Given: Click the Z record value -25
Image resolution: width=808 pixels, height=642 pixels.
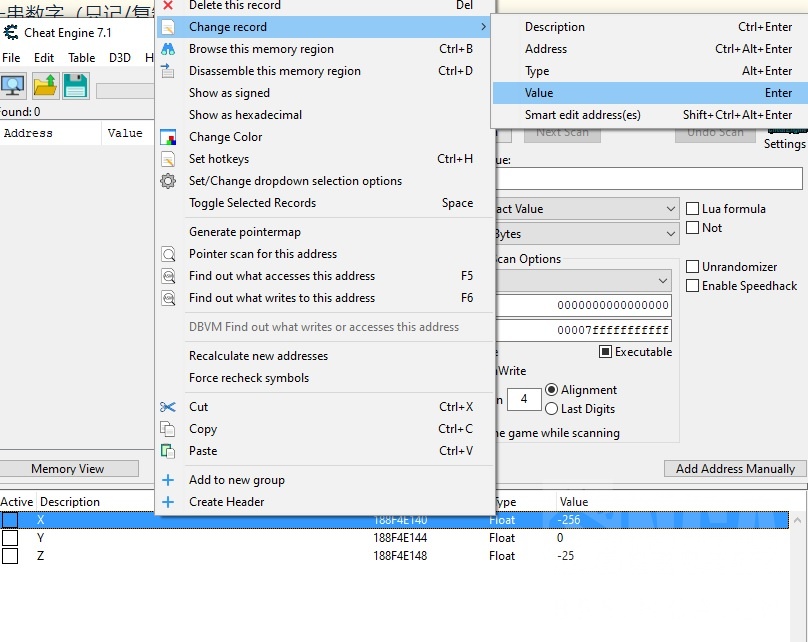Looking at the screenshot, I should click(x=565, y=556).
